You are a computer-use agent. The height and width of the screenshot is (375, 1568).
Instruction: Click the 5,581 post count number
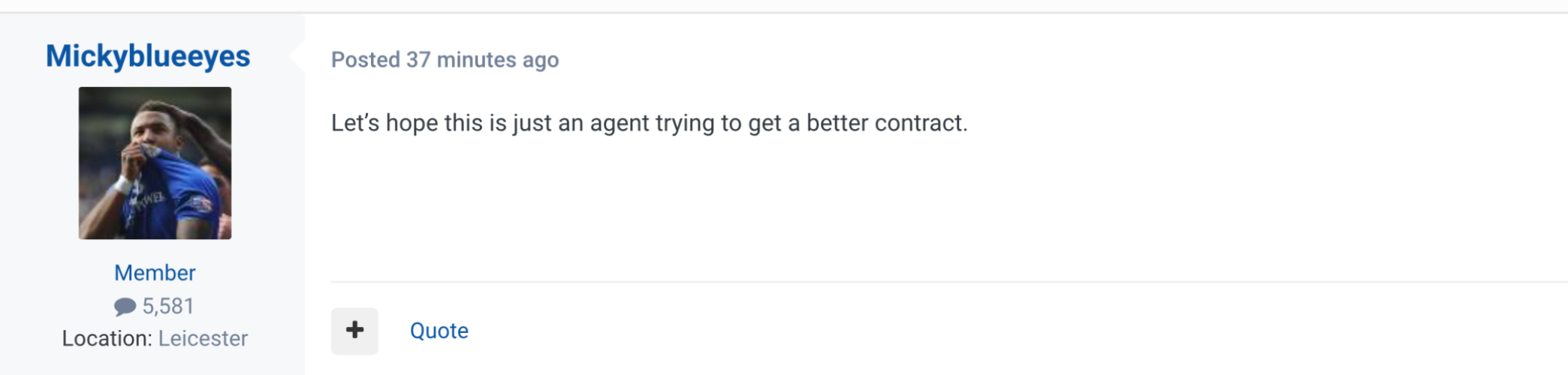pyautogui.click(x=168, y=307)
